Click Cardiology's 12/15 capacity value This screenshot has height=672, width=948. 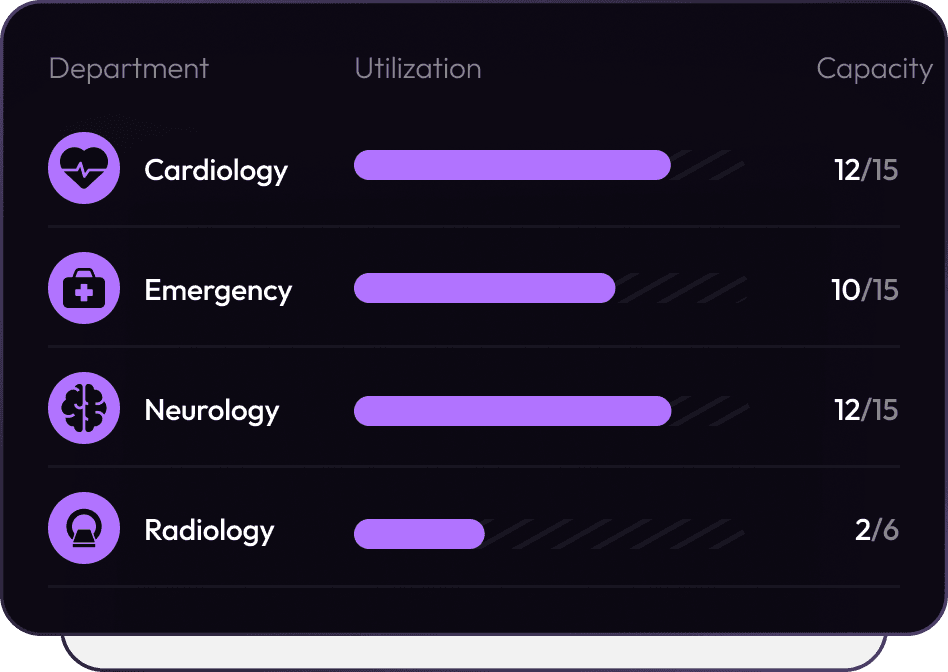866,170
